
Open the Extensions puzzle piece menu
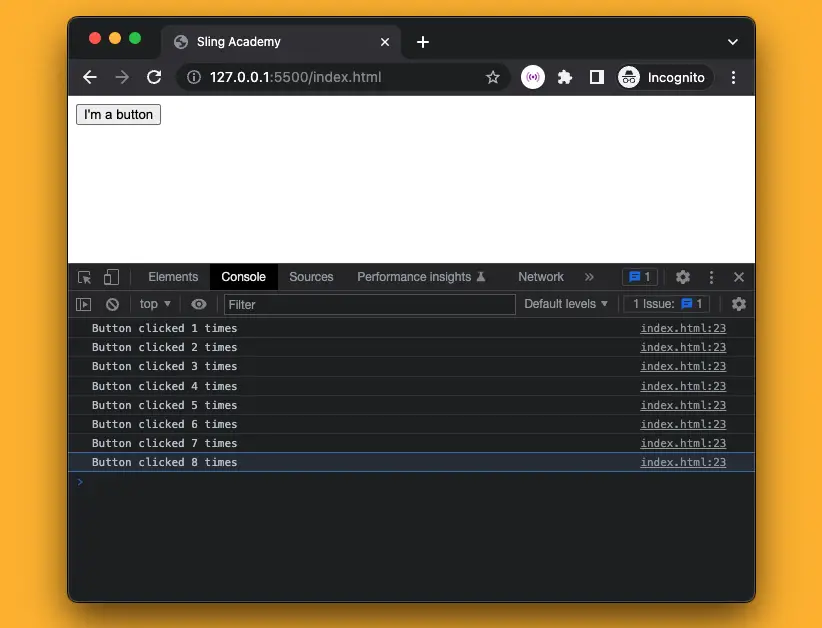click(x=565, y=78)
